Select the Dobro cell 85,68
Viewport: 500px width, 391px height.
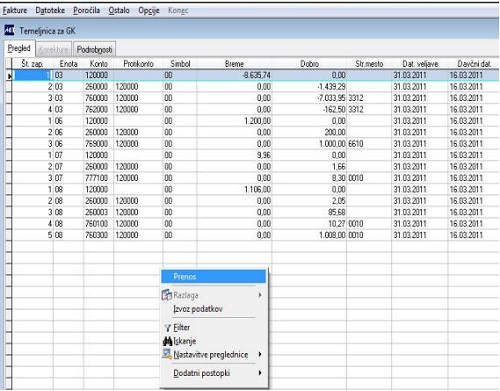tap(309, 212)
